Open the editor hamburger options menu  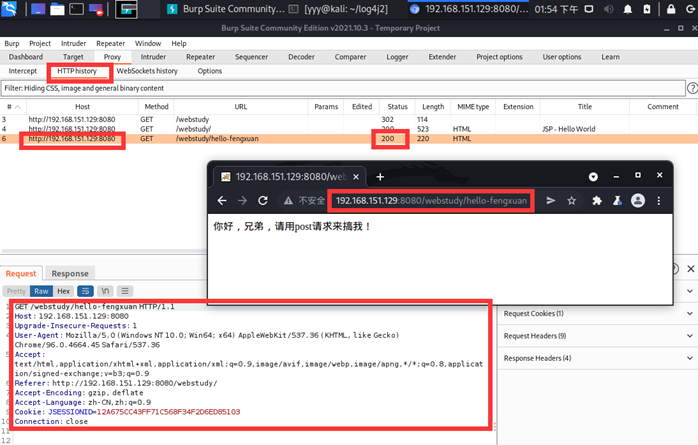pyautogui.click(x=125, y=291)
